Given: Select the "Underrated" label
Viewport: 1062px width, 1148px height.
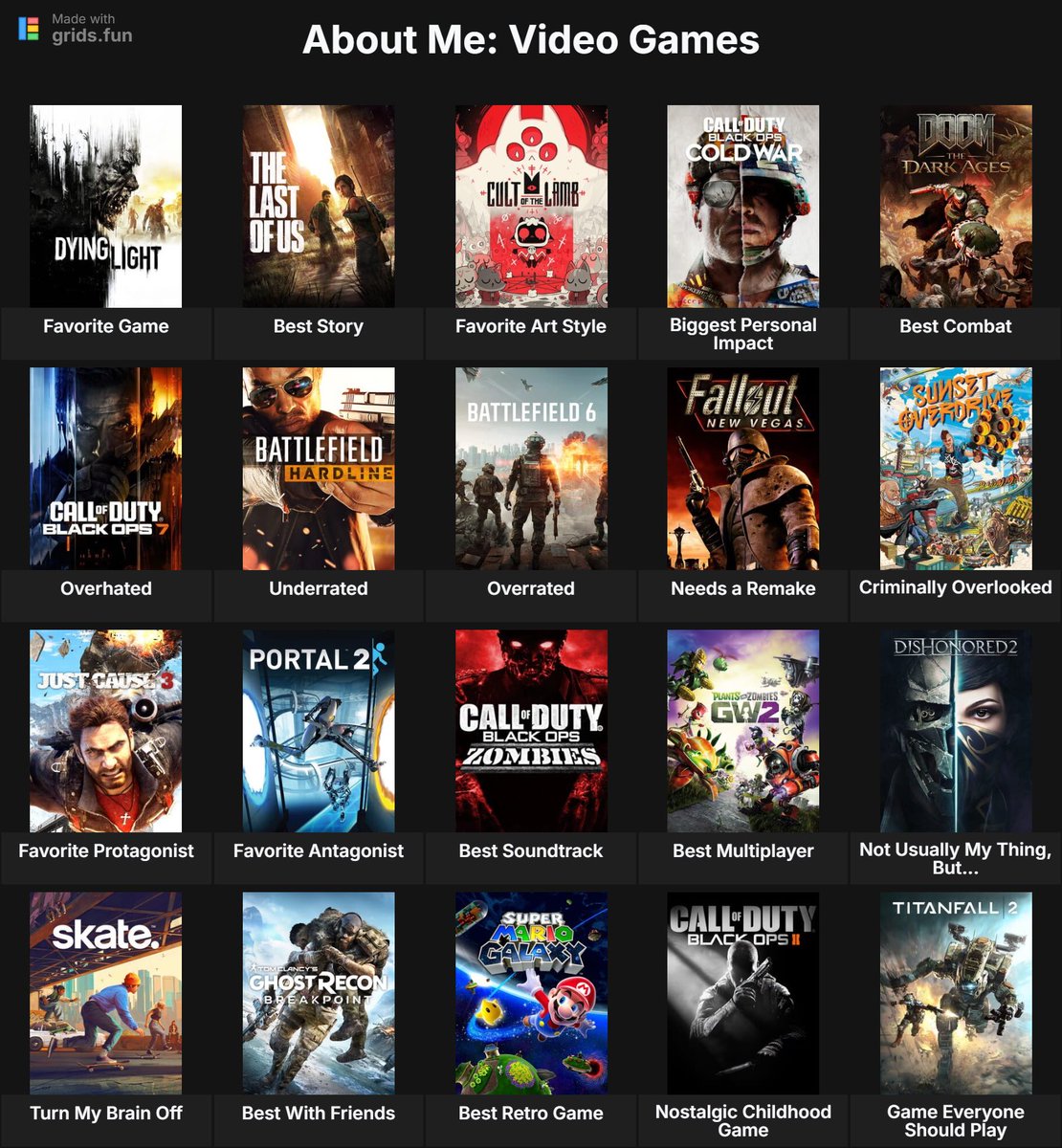Looking at the screenshot, I should [319, 588].
